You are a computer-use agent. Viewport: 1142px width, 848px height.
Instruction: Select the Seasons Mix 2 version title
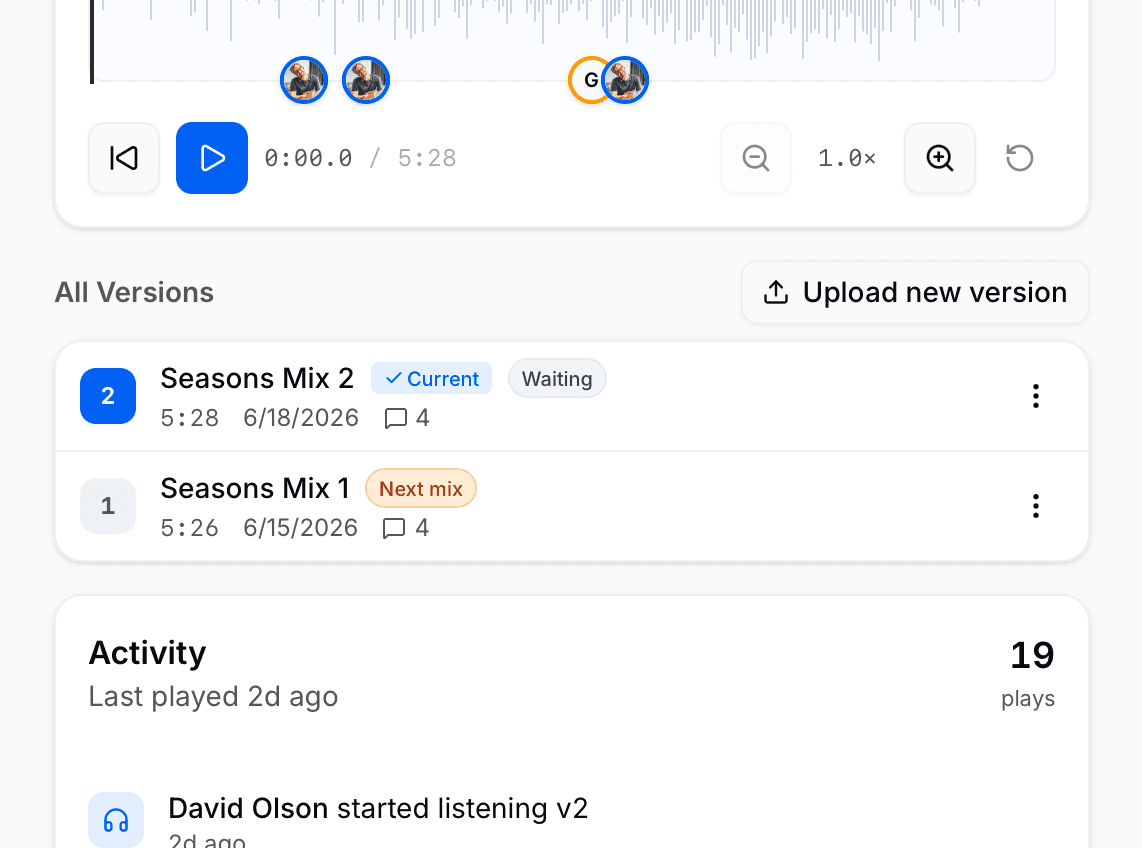point(257,379)
